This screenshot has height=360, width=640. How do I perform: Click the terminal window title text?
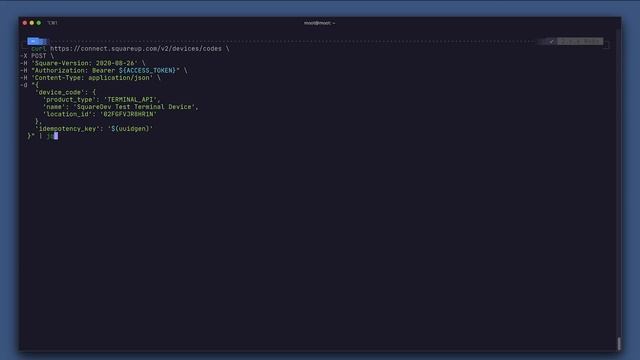[x=319, y=23]
